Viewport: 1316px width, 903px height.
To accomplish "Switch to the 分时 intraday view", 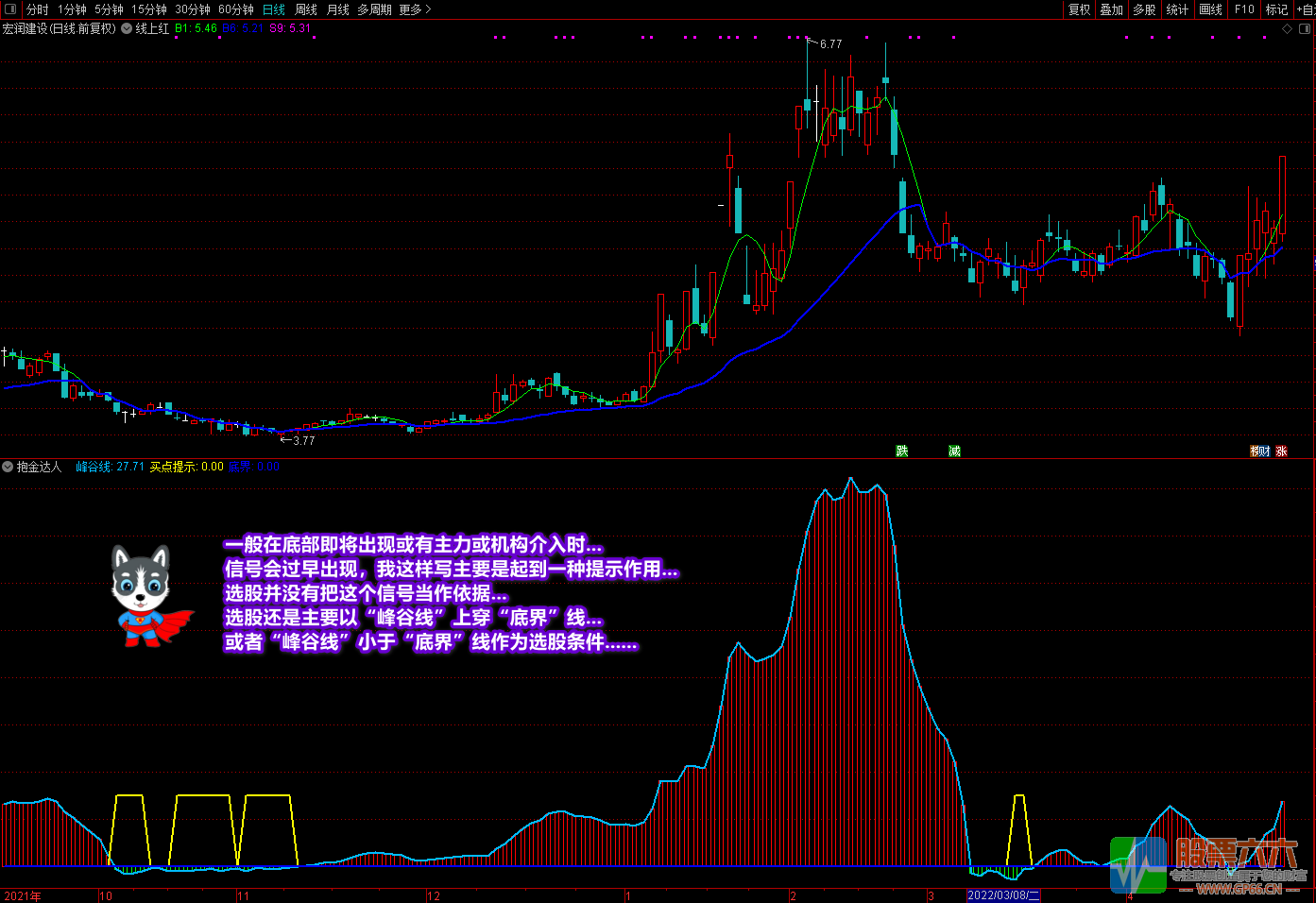I will 38,9.
